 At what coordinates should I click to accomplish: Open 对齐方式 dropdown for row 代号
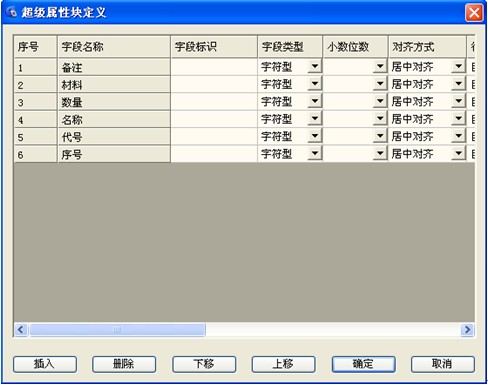(x=458, y=136)
